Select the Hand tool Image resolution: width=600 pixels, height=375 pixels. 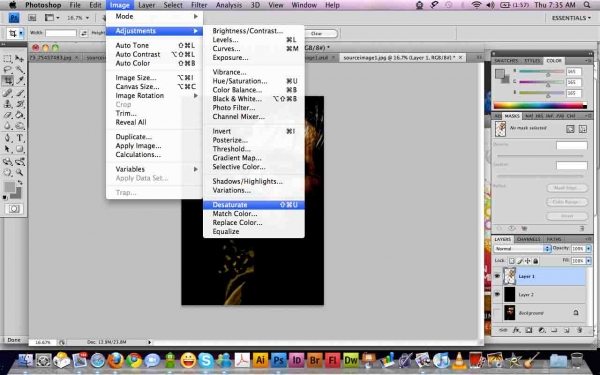(x=7, y=173)
